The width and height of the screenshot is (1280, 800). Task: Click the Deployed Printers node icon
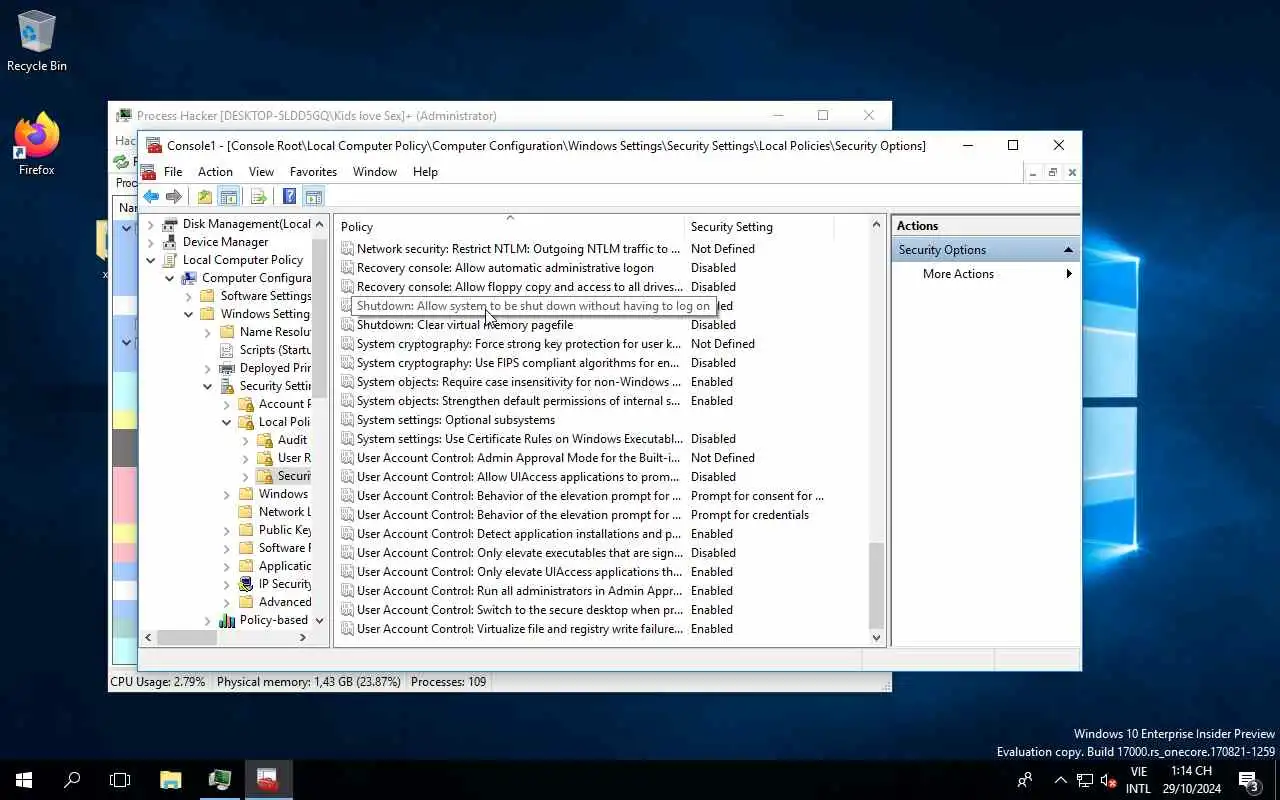(x=227, y=368)
